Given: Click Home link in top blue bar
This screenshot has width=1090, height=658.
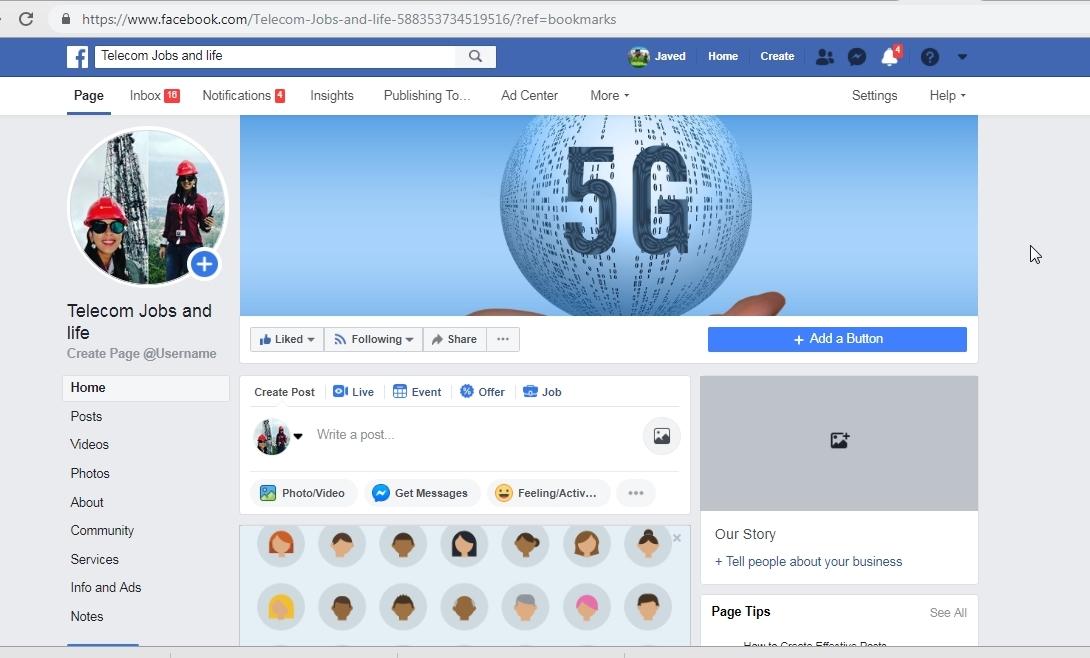Looking at the screenshot, I should coord(723,56).
